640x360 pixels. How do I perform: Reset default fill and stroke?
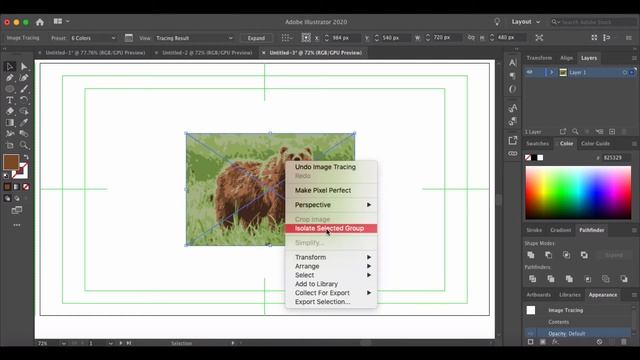(6, 176)
